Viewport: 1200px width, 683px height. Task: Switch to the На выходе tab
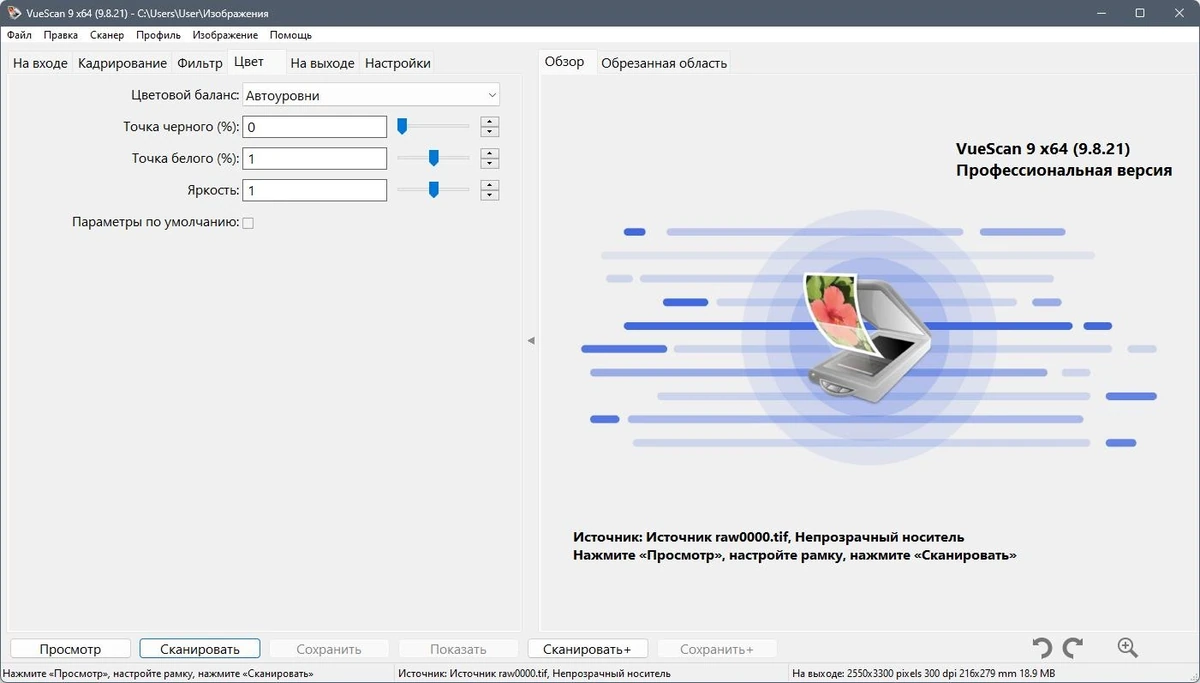tap(322, 63)
